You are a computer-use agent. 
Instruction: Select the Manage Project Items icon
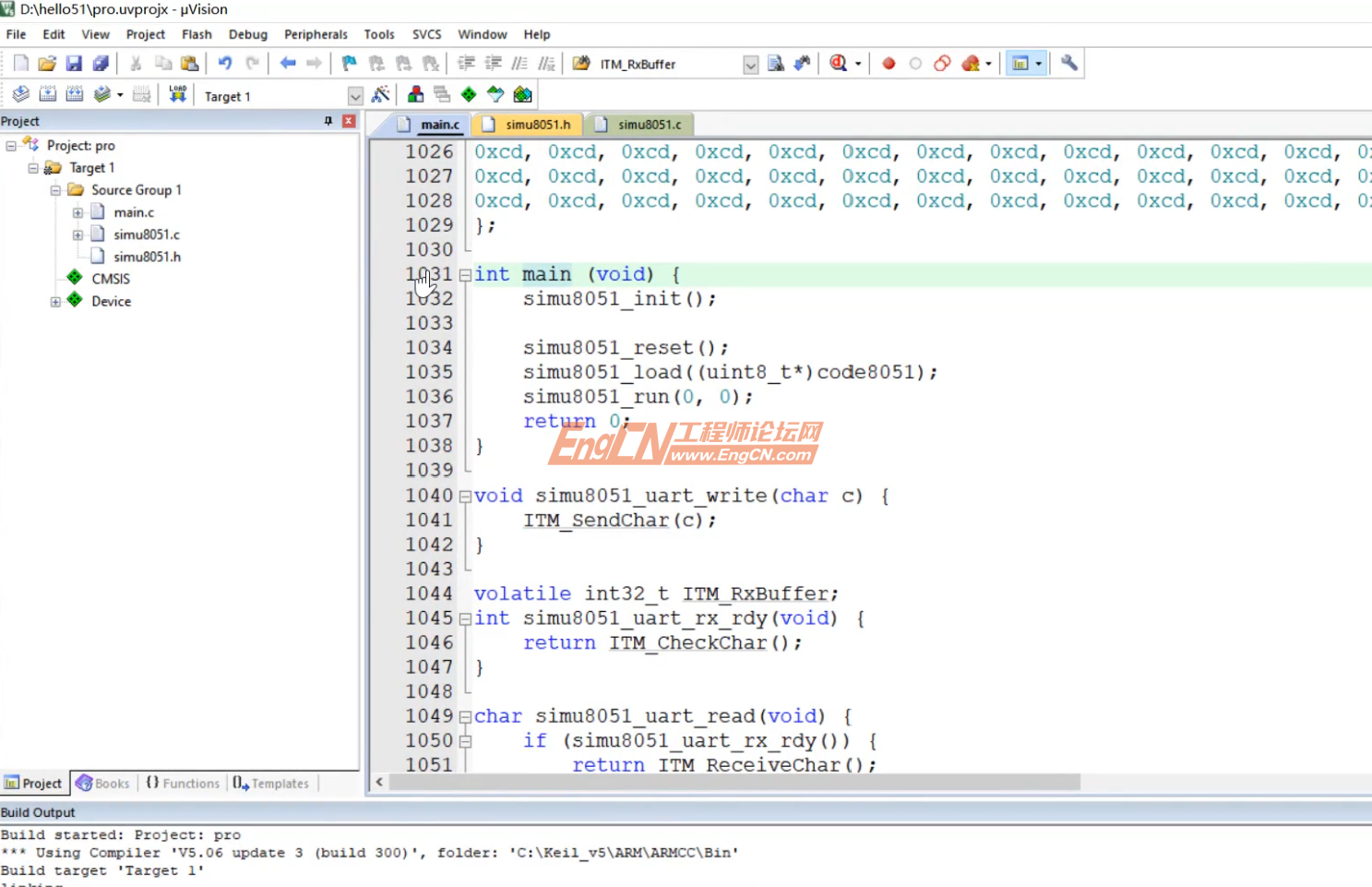415,93
